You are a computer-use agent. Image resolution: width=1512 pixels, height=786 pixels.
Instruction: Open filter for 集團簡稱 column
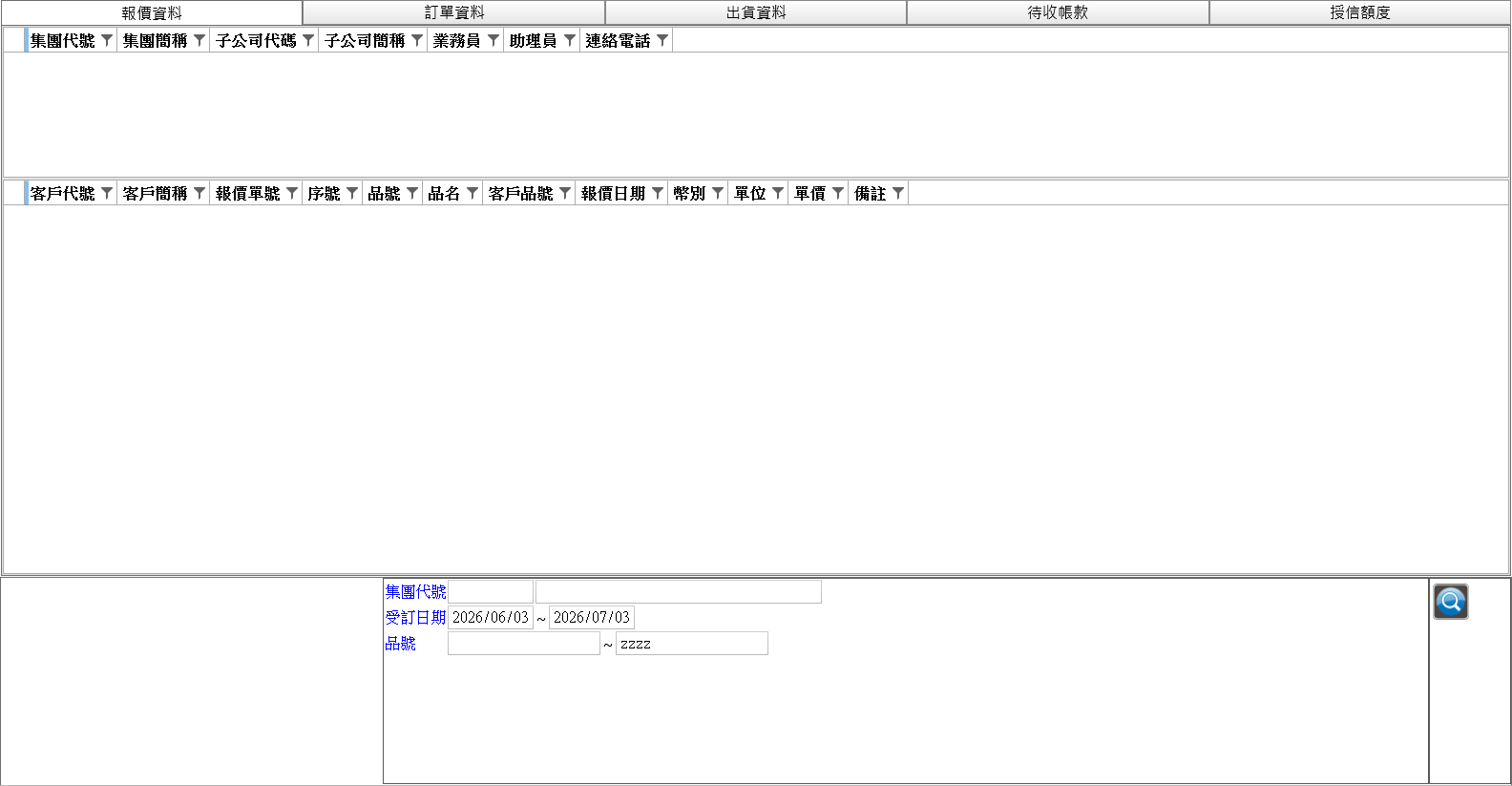[199, 40]
